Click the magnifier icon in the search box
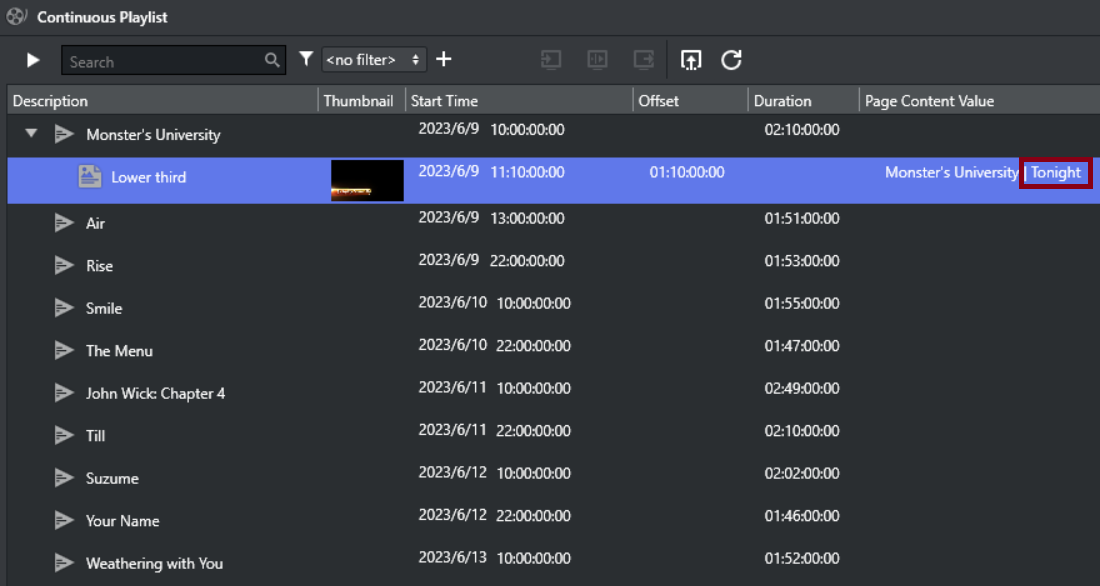 pos(272,61)
